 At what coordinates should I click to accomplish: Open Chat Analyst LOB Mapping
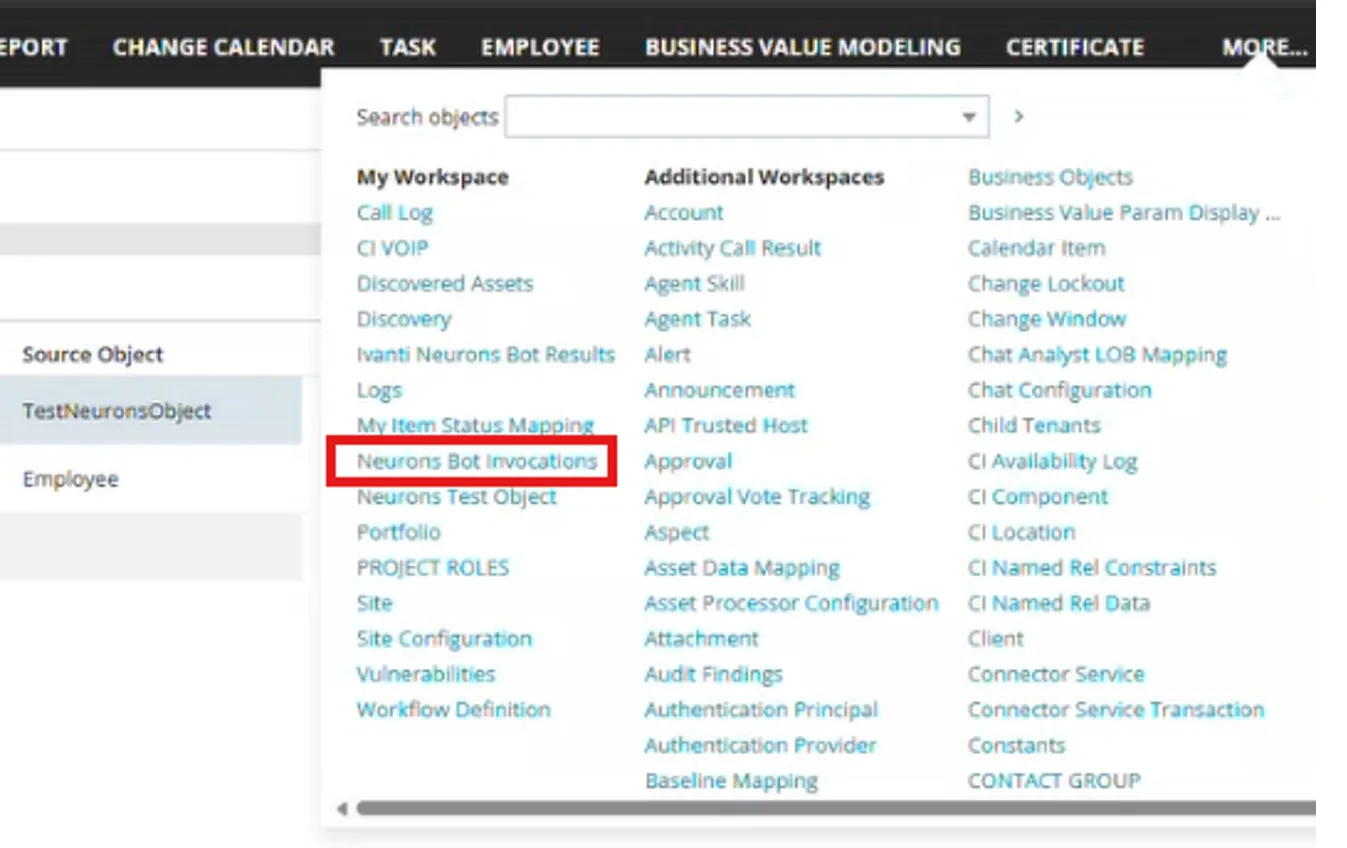point(1097,354)
